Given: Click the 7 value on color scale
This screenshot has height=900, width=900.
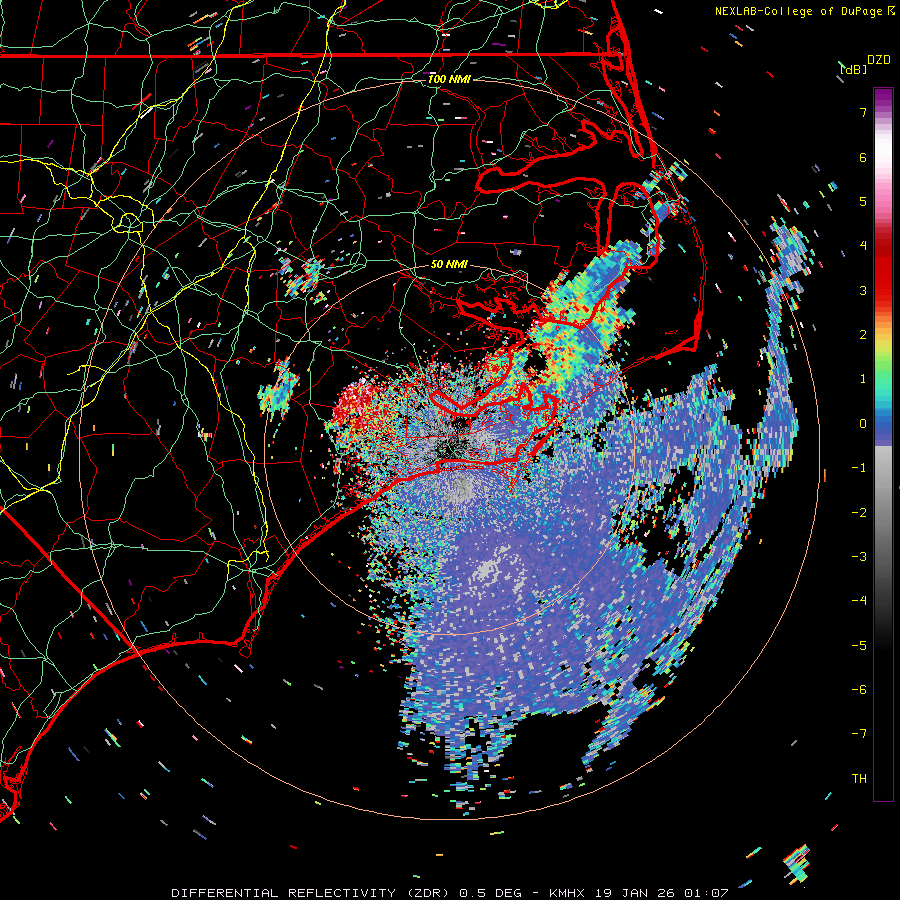Looking at the screenshot, I should point(863,112).
